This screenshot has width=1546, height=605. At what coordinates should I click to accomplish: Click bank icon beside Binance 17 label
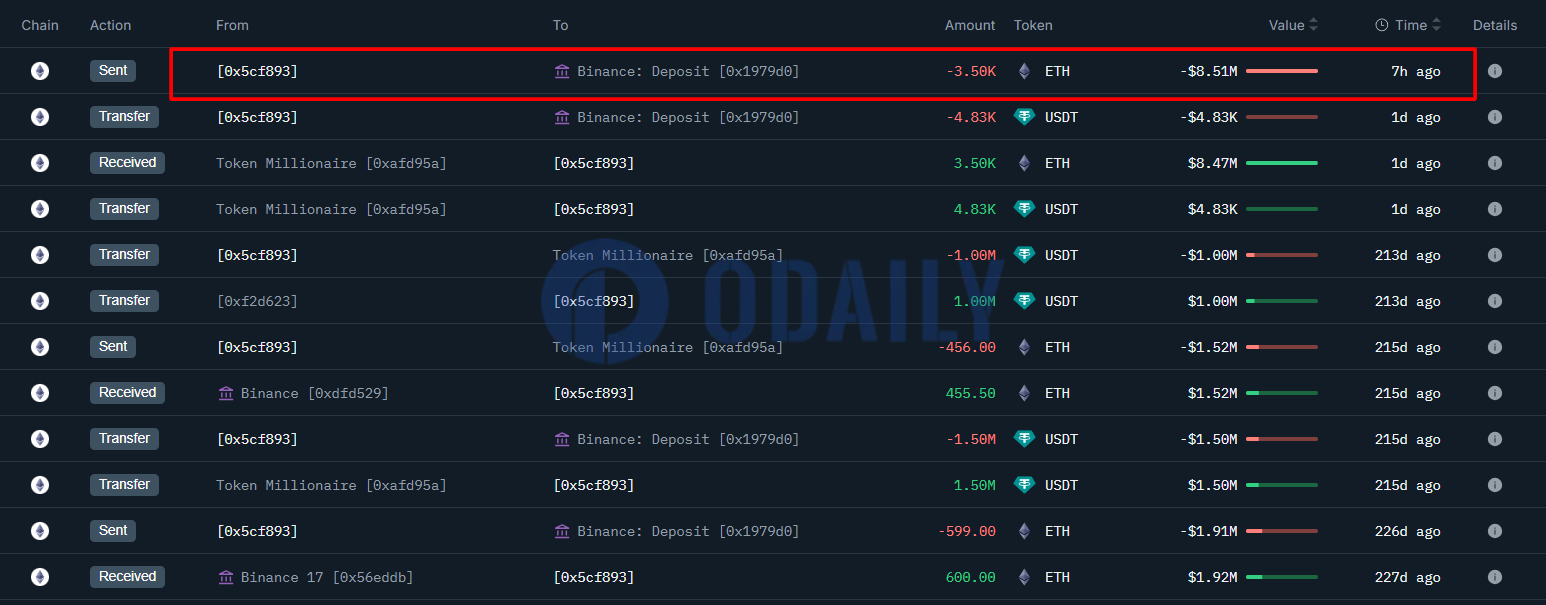tap(226, 577)
